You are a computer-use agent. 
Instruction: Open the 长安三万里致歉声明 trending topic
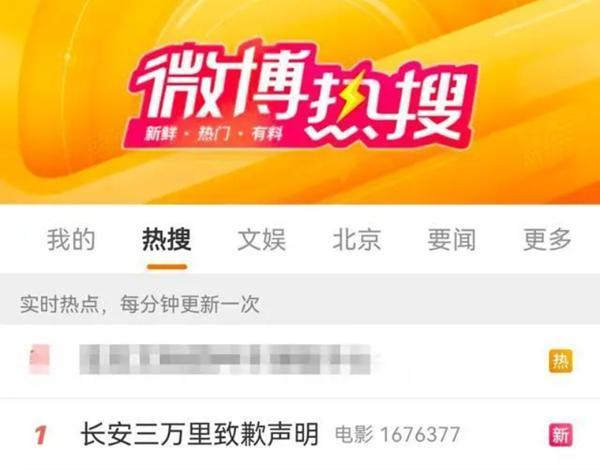200,434
